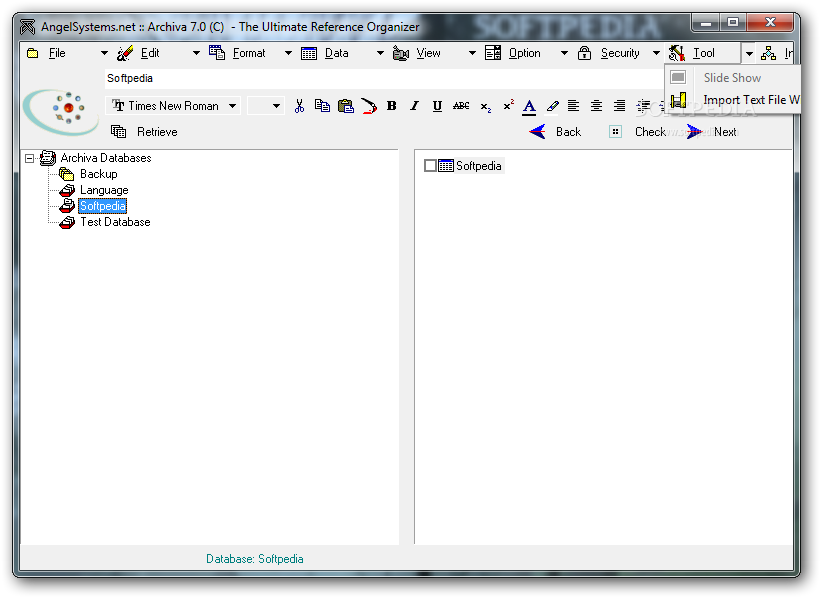Expand the Edit menu dropdown arrow
Viewport: 821px width, 598px height.
(x=196, y=53)
